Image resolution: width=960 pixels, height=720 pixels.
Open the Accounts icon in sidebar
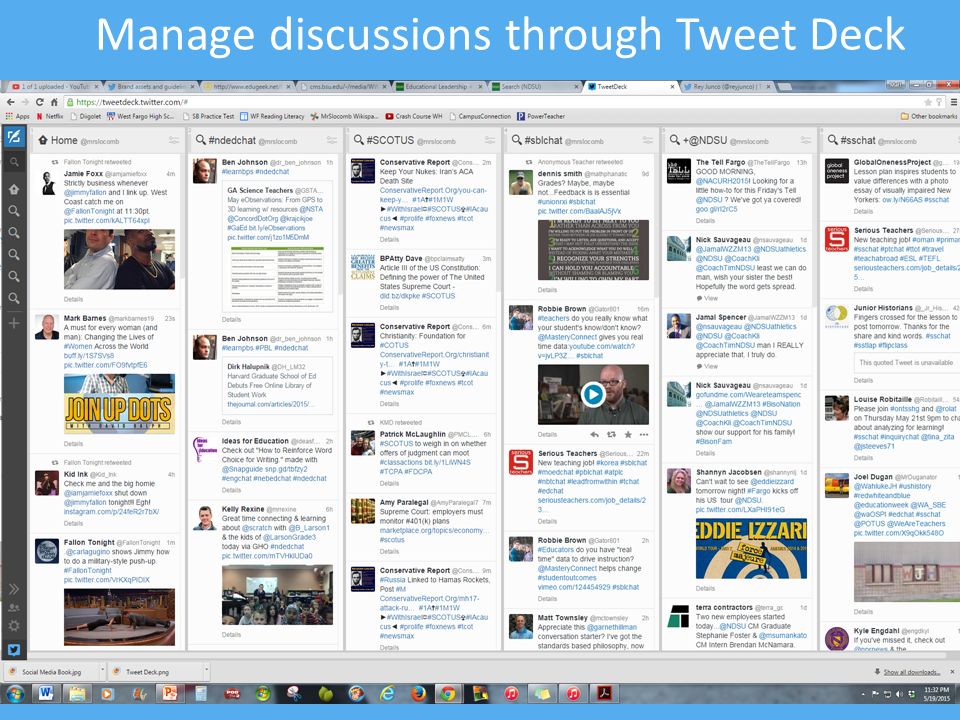click(x=13, y=607)
